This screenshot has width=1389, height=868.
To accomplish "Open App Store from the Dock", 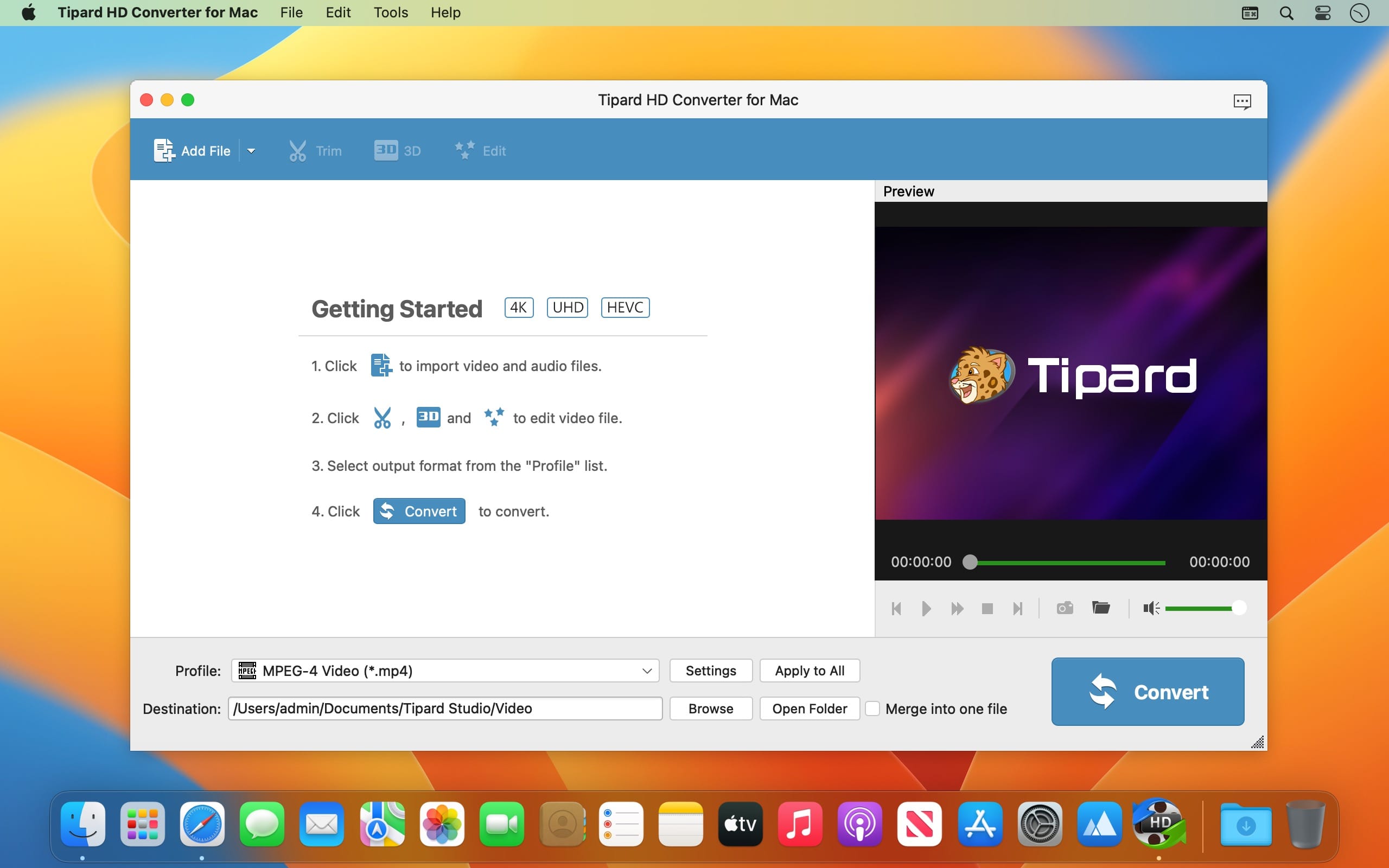I will pos(980,824).
